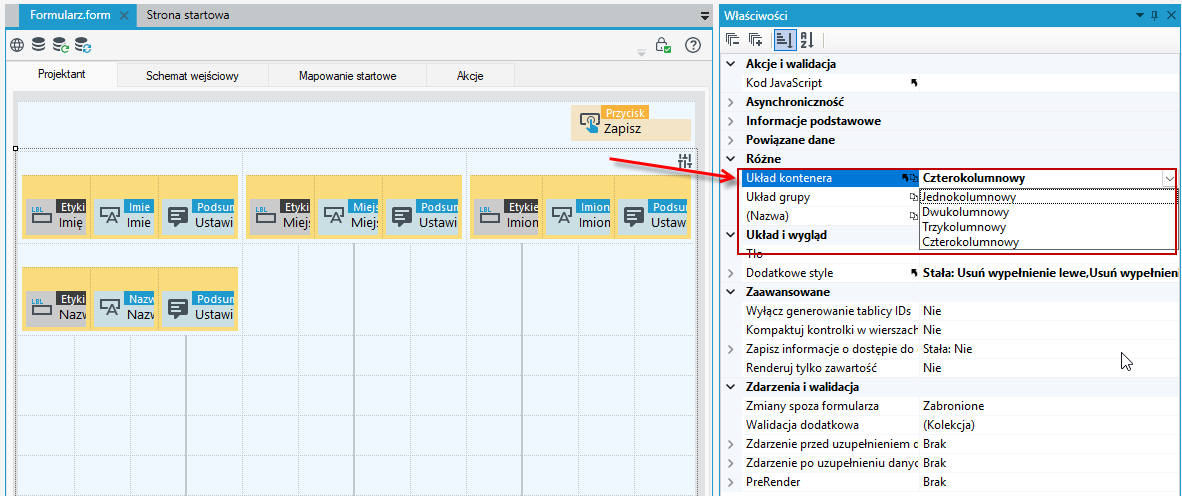Expand the Asynchroniczność category

(730, 102)
